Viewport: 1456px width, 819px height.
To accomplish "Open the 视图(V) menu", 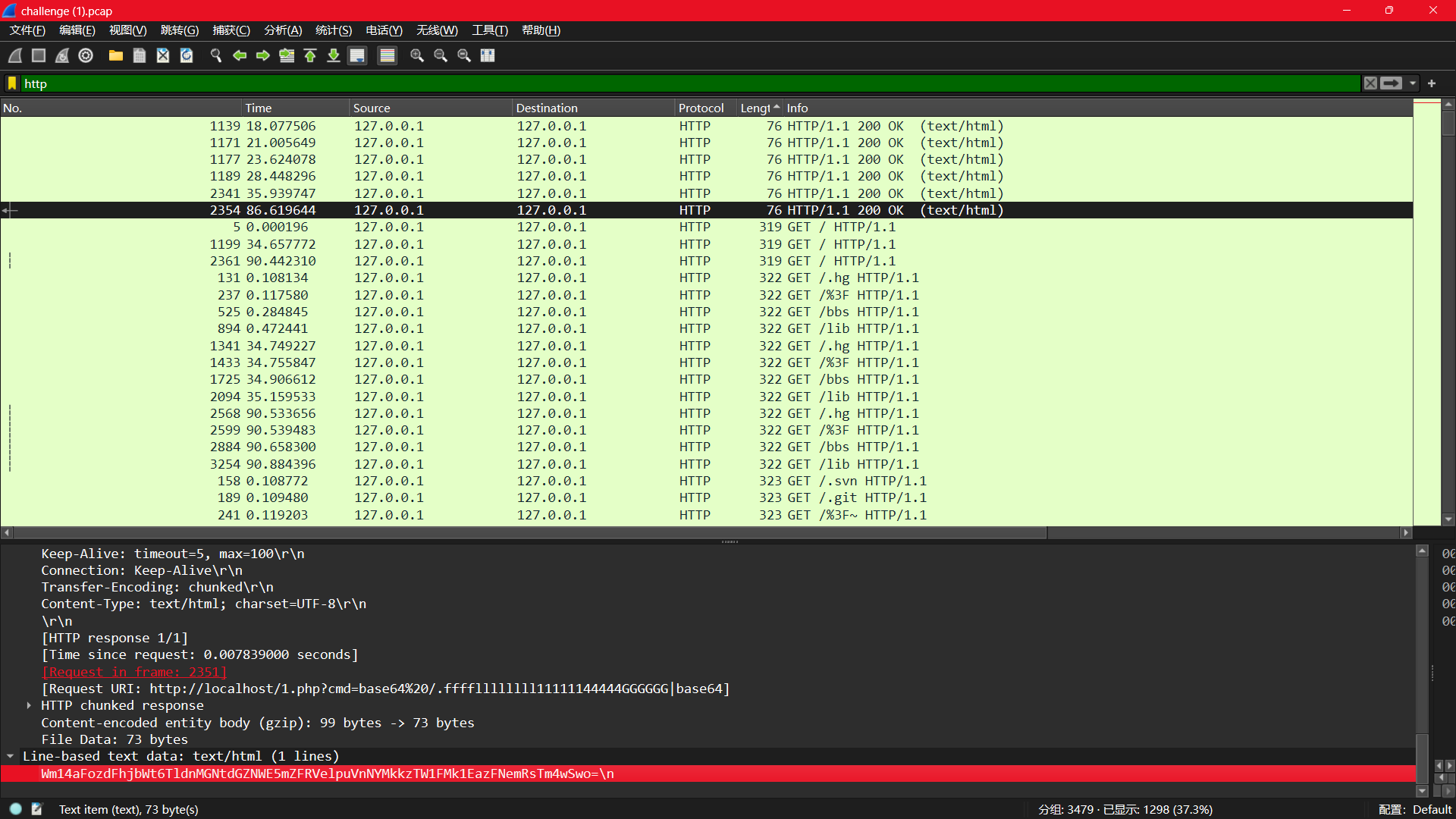I will pos(128,30).
